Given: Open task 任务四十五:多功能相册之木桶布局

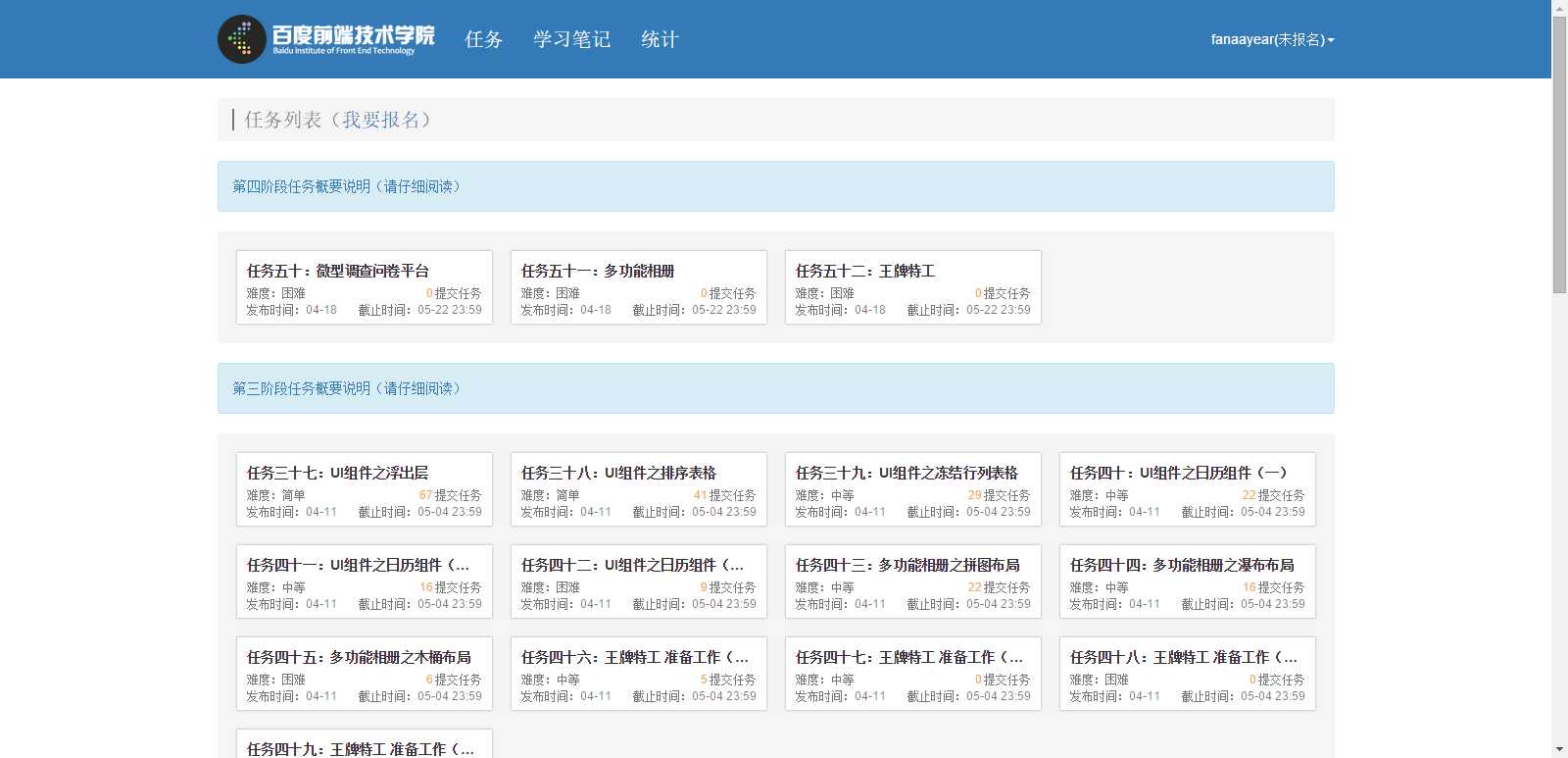Looking at the screenshot, I should [x=359, y=657].
